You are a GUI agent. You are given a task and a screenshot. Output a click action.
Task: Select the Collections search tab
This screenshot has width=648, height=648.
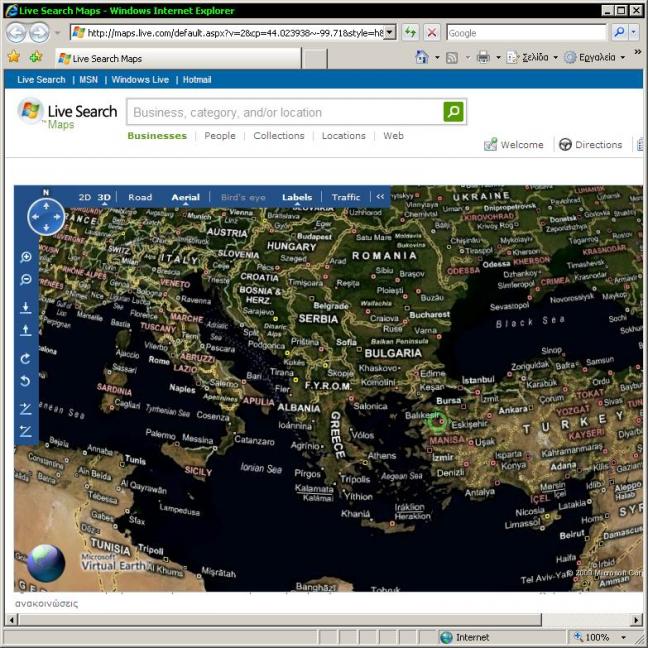(x=279, y=136)
